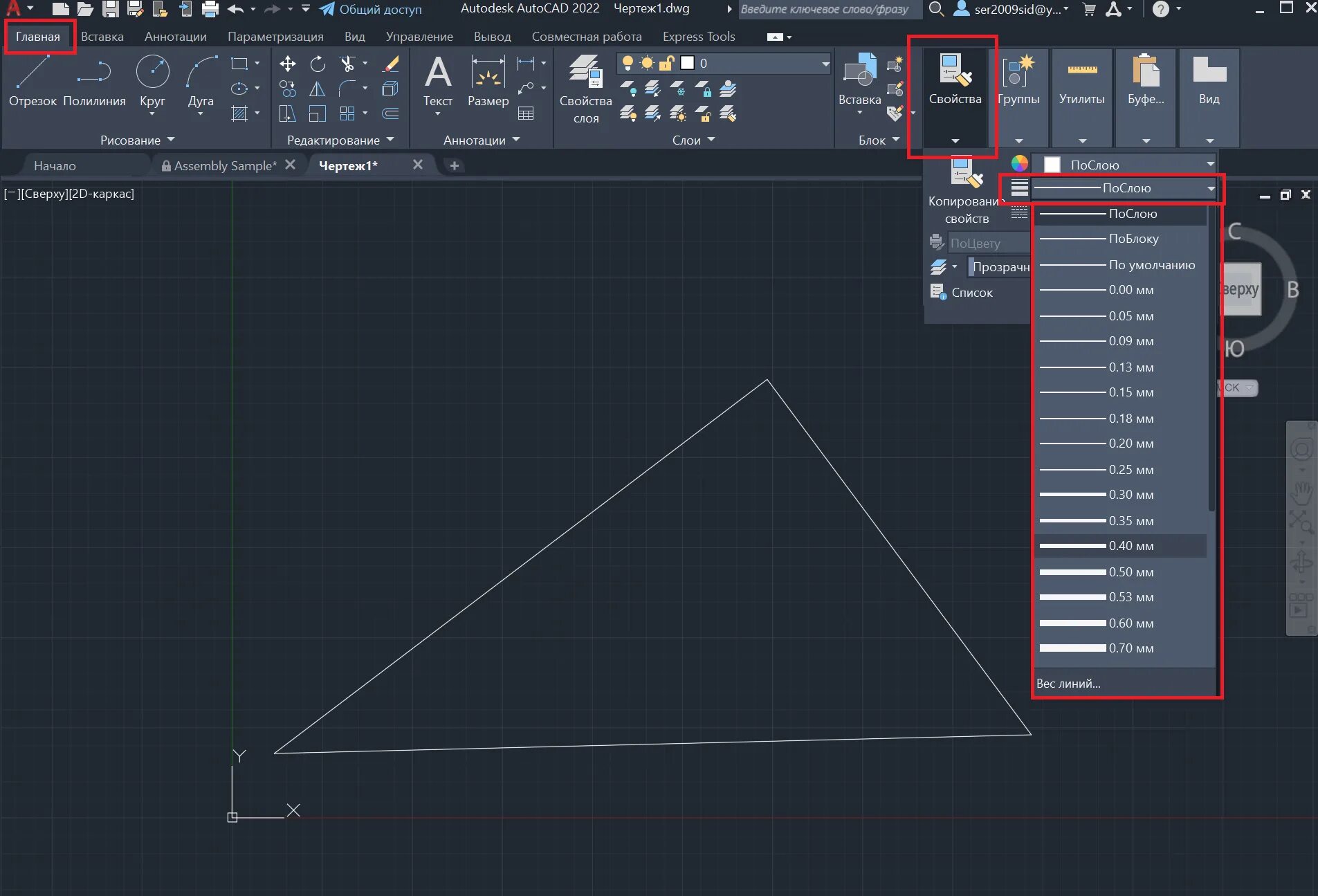The image size is (1318, 896).
Task: Expand the Блок panel
Action: click(x=879, y=140)
